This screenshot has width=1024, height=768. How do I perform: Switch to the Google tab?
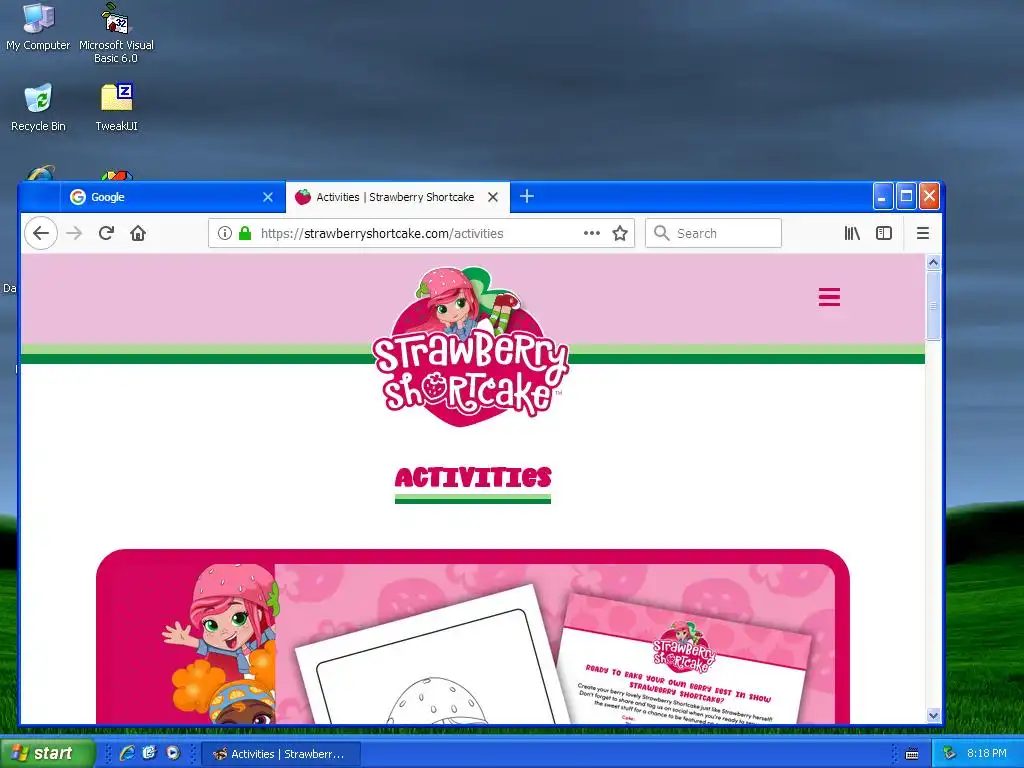coord(172,197)
